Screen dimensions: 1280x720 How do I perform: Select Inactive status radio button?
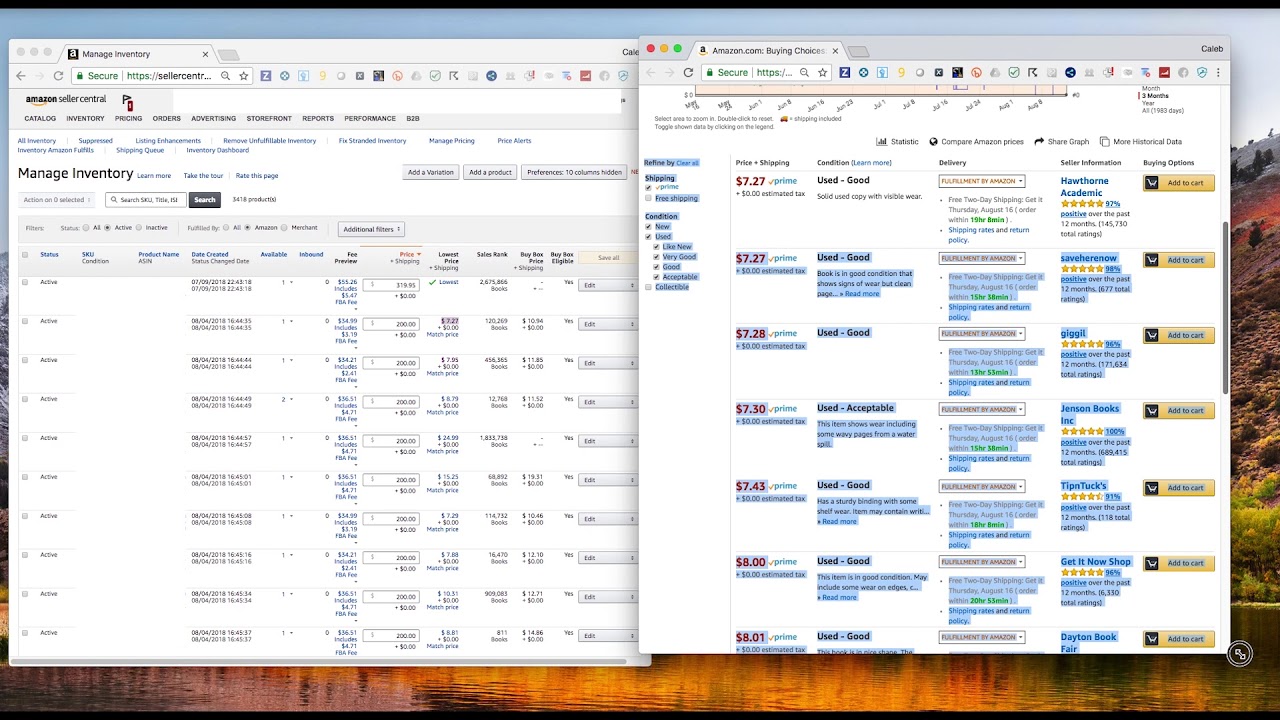[139, 228]
